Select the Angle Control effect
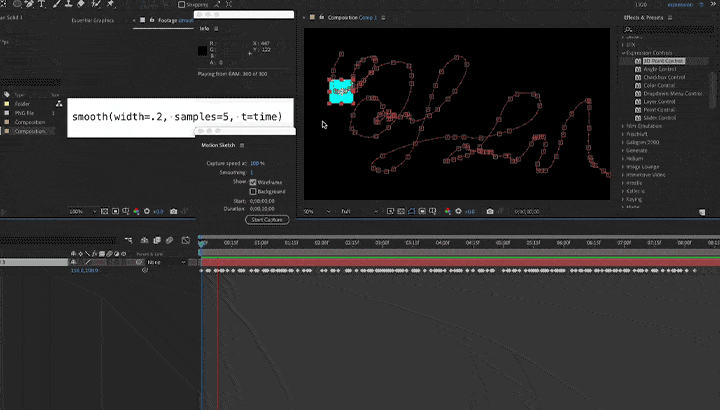This screenshot has width=720, height=410. click(x=659, y=69)
